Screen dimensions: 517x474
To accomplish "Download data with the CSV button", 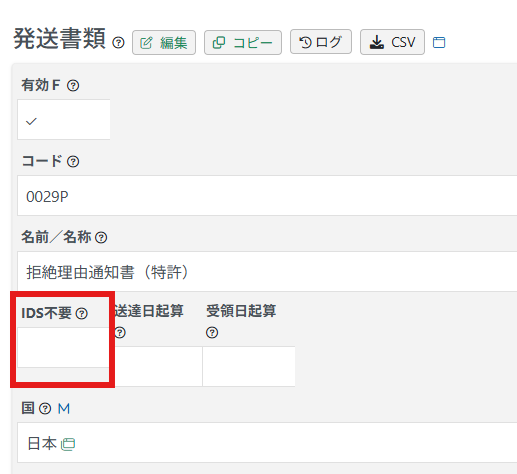I will point(392,42).
